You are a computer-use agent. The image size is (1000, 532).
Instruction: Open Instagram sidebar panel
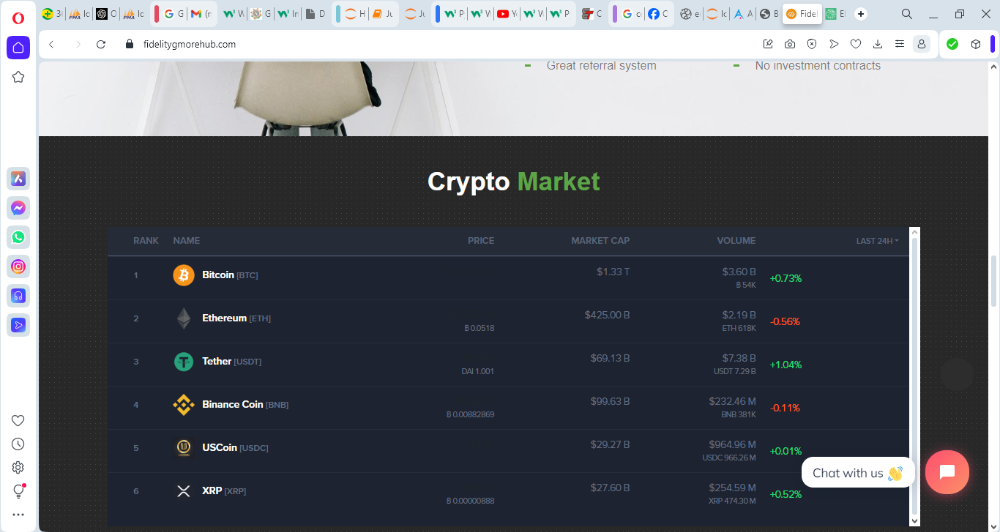pyautogui.click(x=18, y=266)
